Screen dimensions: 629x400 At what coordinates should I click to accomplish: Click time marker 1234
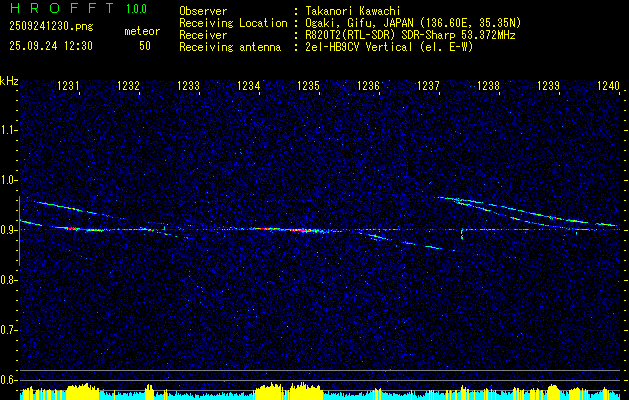(x=248, y=85)
